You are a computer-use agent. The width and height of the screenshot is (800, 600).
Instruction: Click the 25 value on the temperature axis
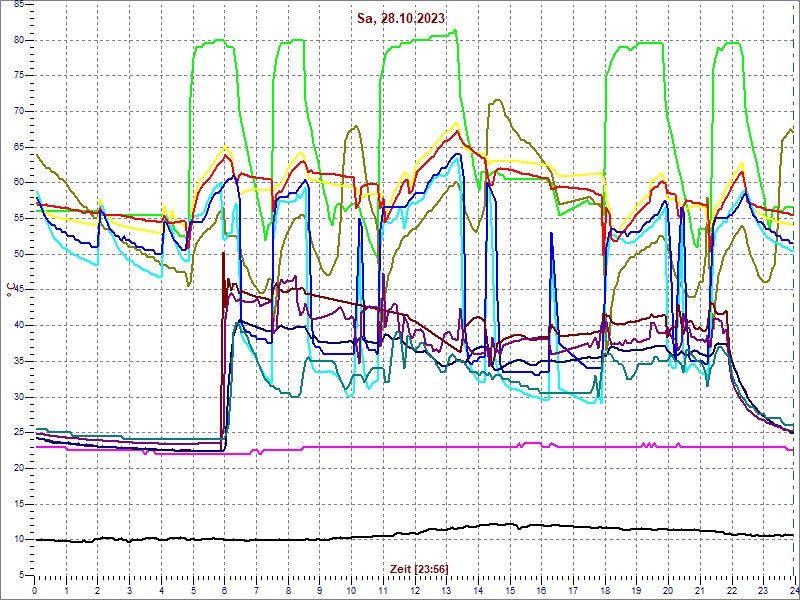[18, 433]
